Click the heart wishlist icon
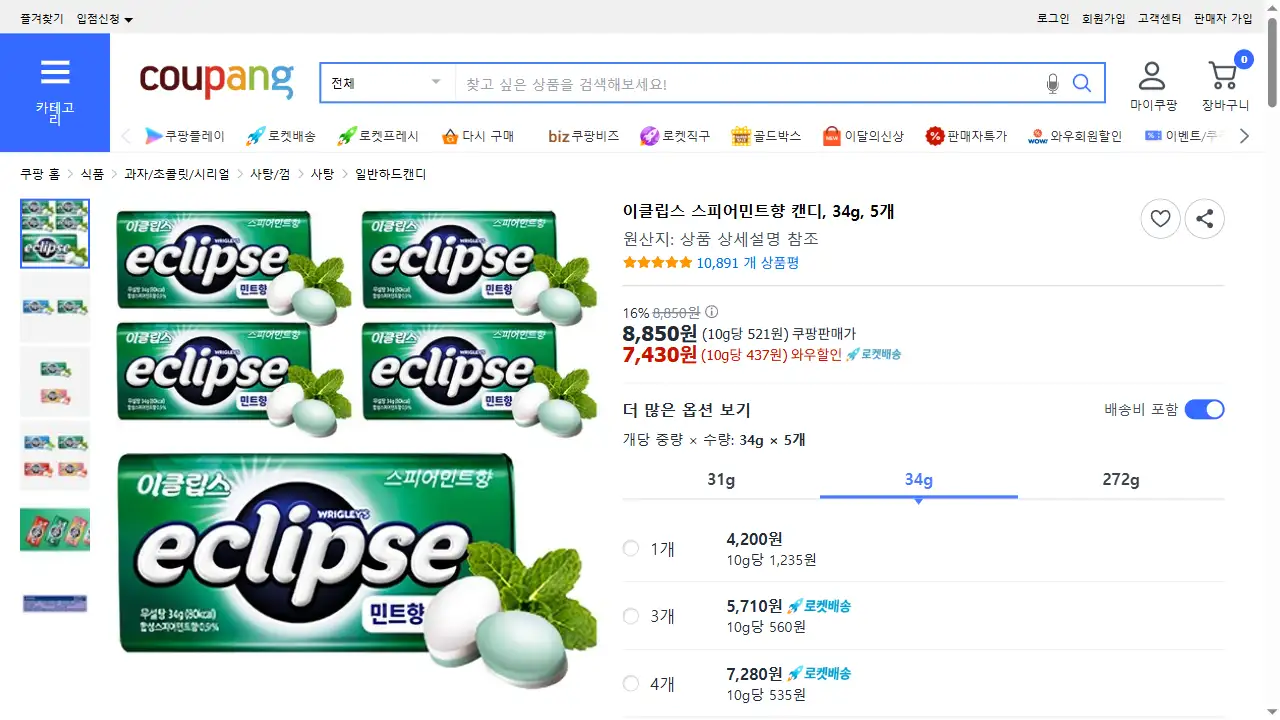This screenshot has height=720, width=1280. pos(1160,219)
